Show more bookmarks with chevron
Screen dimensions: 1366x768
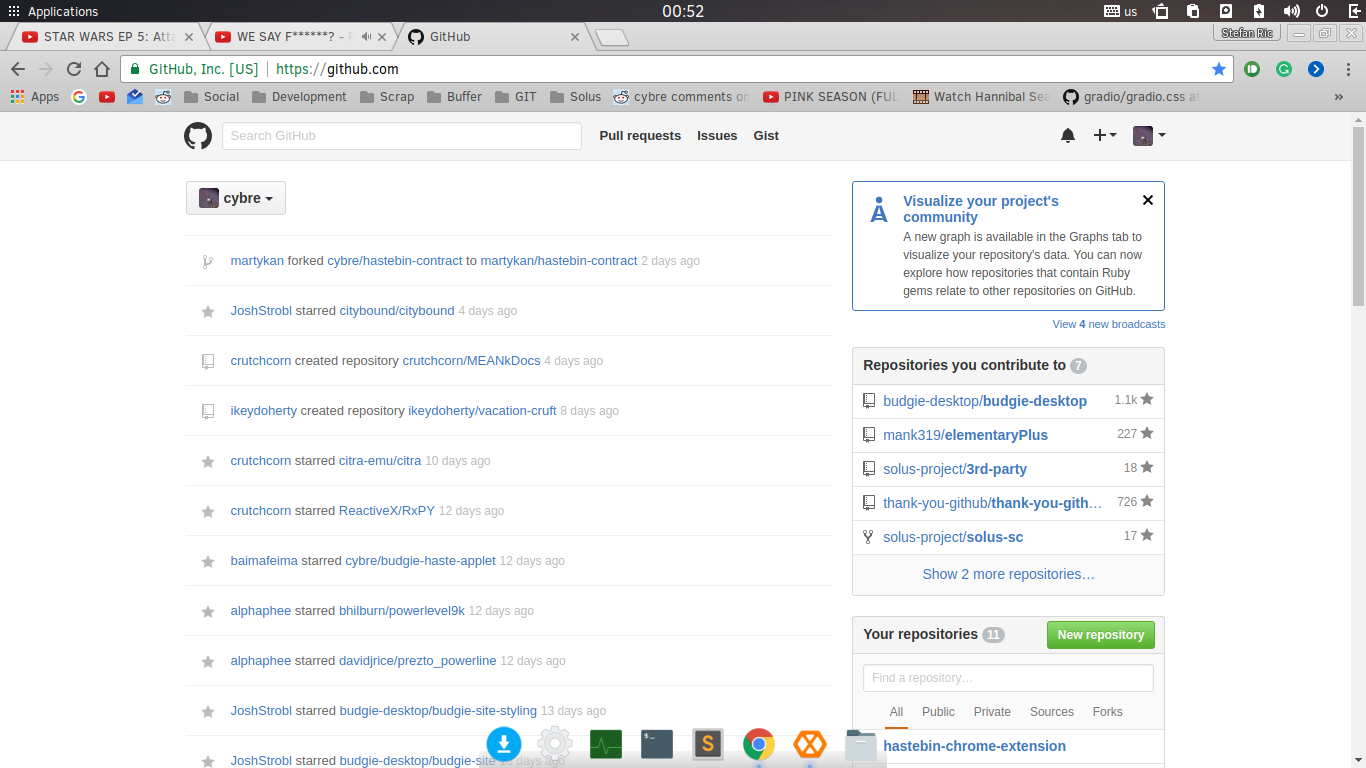(x=1339, y=97)
